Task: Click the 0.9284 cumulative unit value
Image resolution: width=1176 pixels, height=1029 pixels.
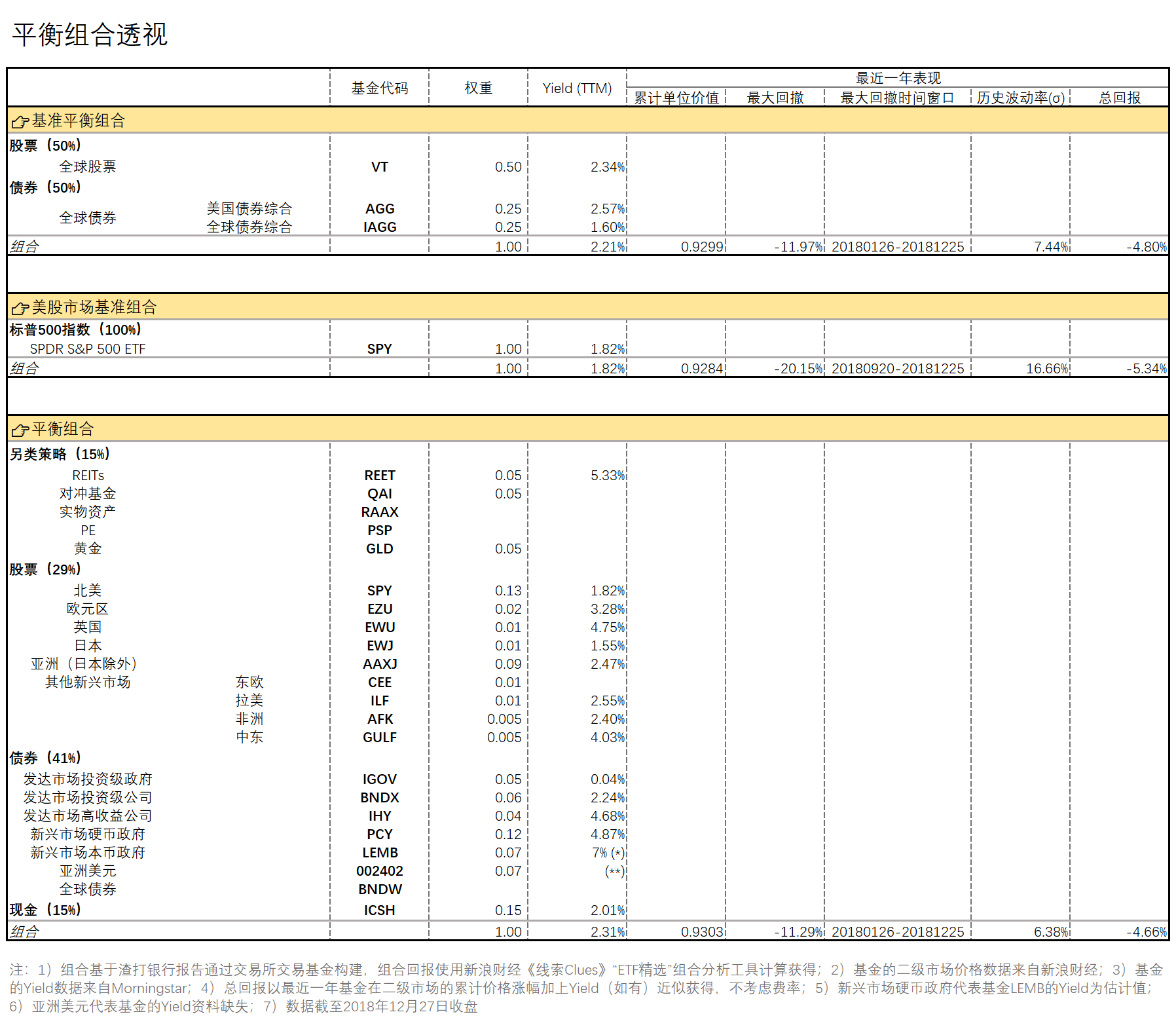Action: (x=702, y=369)
